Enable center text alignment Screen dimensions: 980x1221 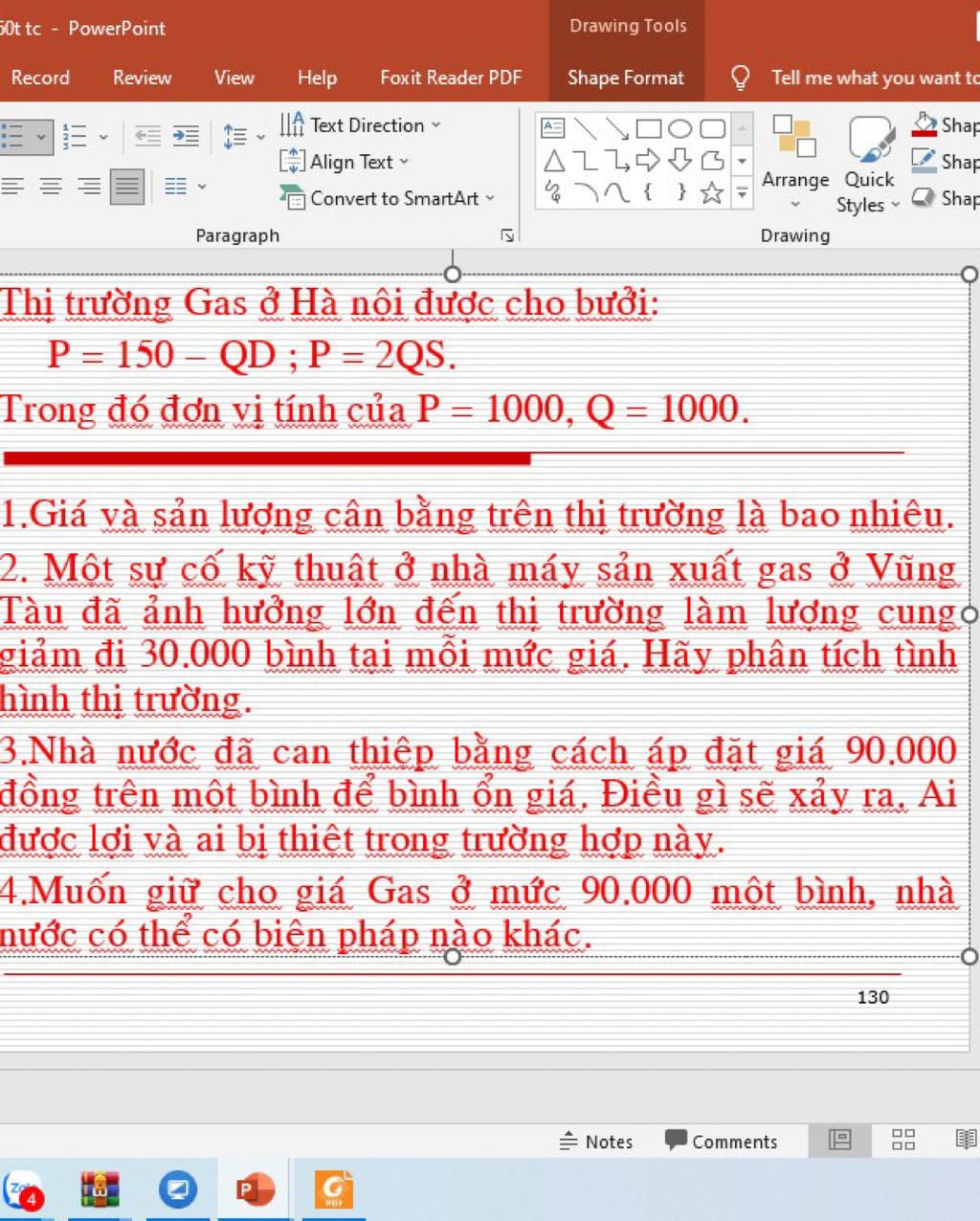point(50,187)
